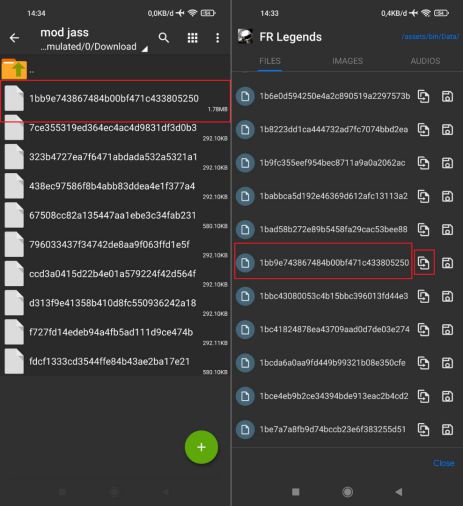Replace file 1b6e0d594250e4a2c890519a2297573b
Screen dimensions: 463x506
click(424, 96)
